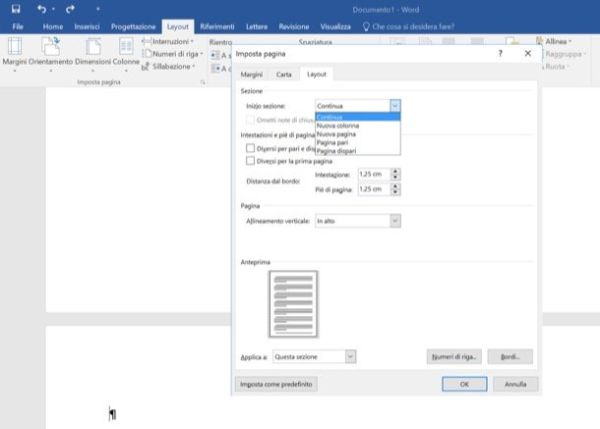Choose Pagina pari in the list
Screen dimensions: 600x429
click(x=358, y=142)
